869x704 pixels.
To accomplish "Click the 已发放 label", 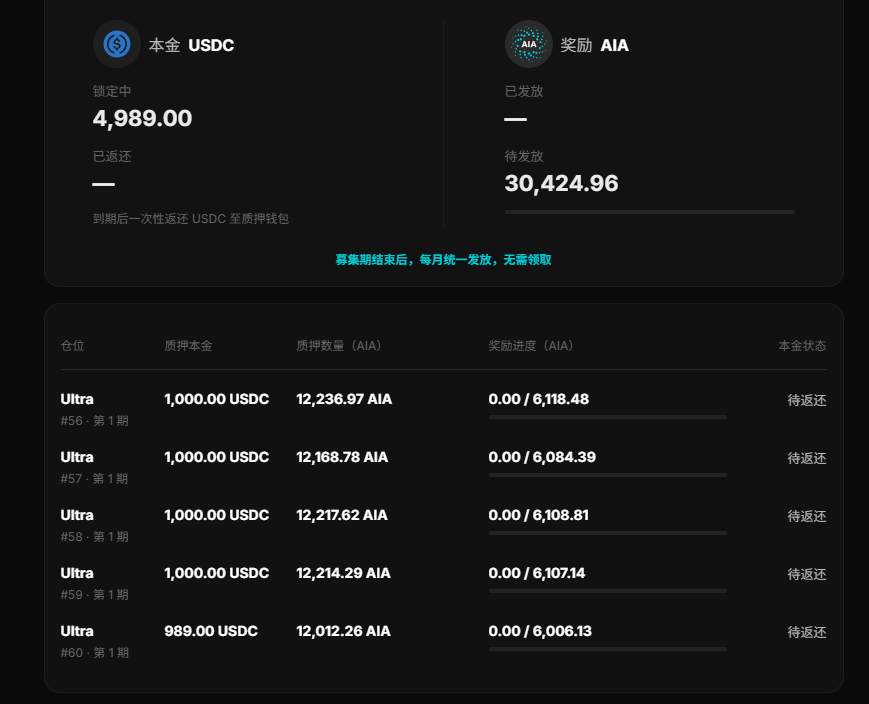I will [x=524, y=91].
